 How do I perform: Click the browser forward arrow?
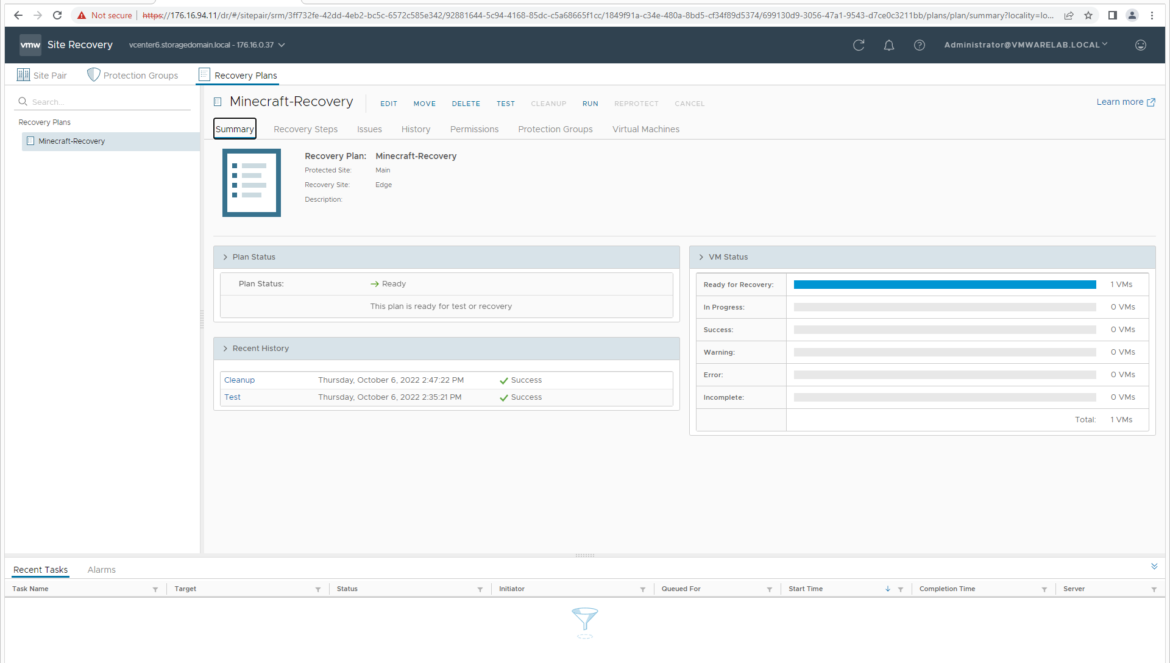pyautogui.click(x=37, y=15)
